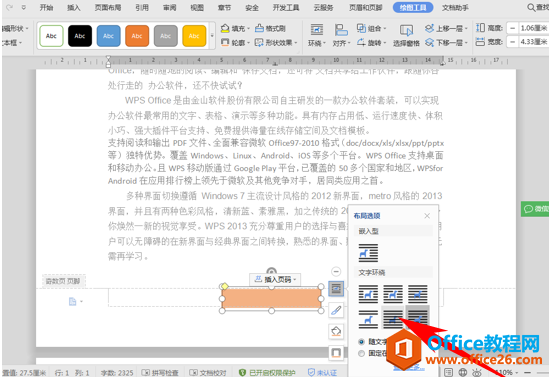Close the 布局选项 panel
The image size is (549, 377).
tap(427, 216)
